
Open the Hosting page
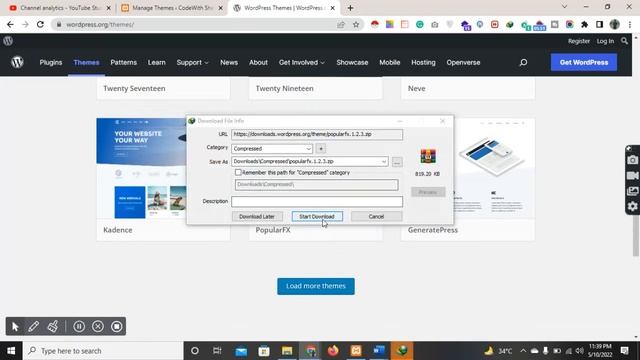click(x=423, y=62)
